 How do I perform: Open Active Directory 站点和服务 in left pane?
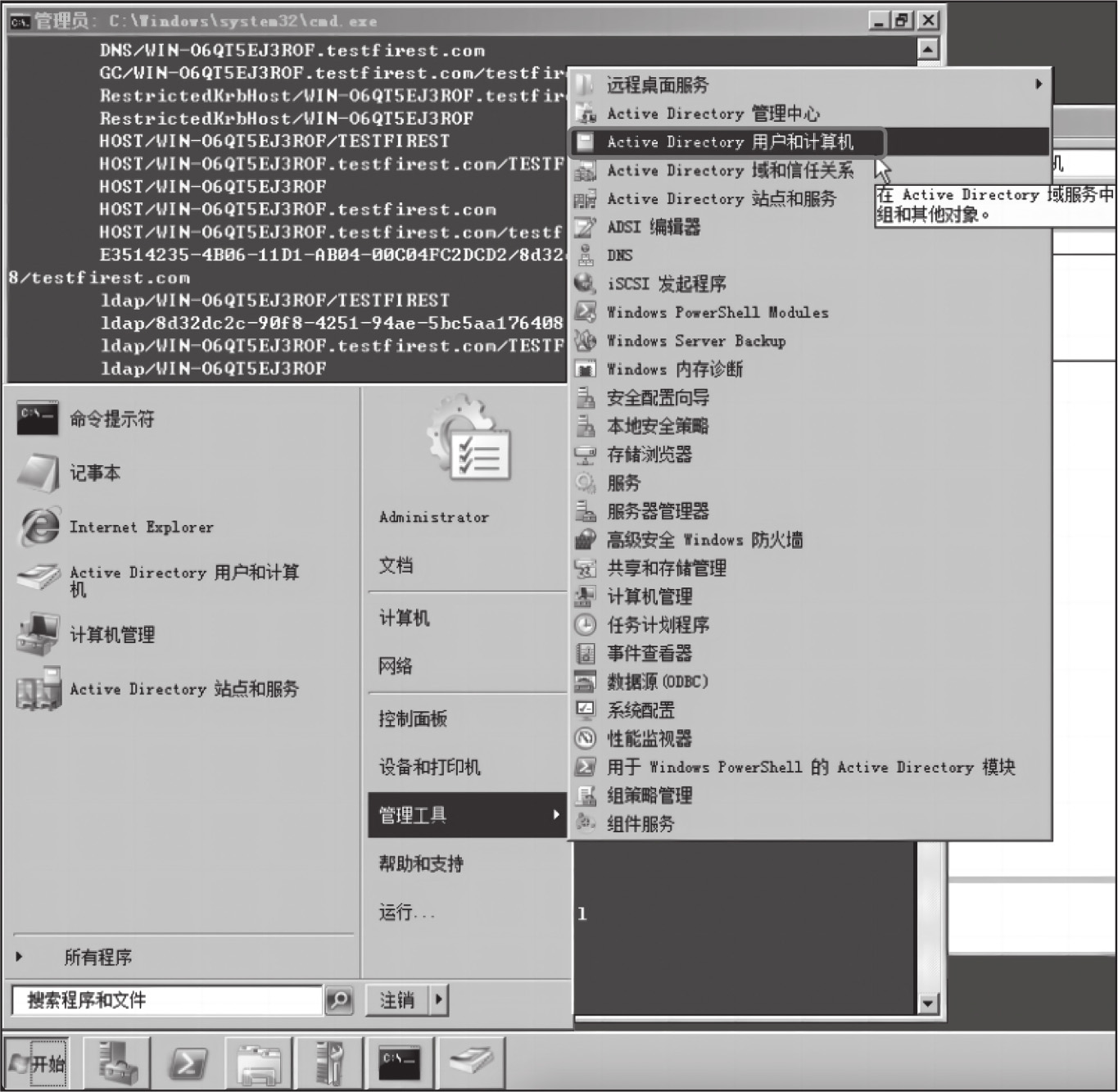183,689
